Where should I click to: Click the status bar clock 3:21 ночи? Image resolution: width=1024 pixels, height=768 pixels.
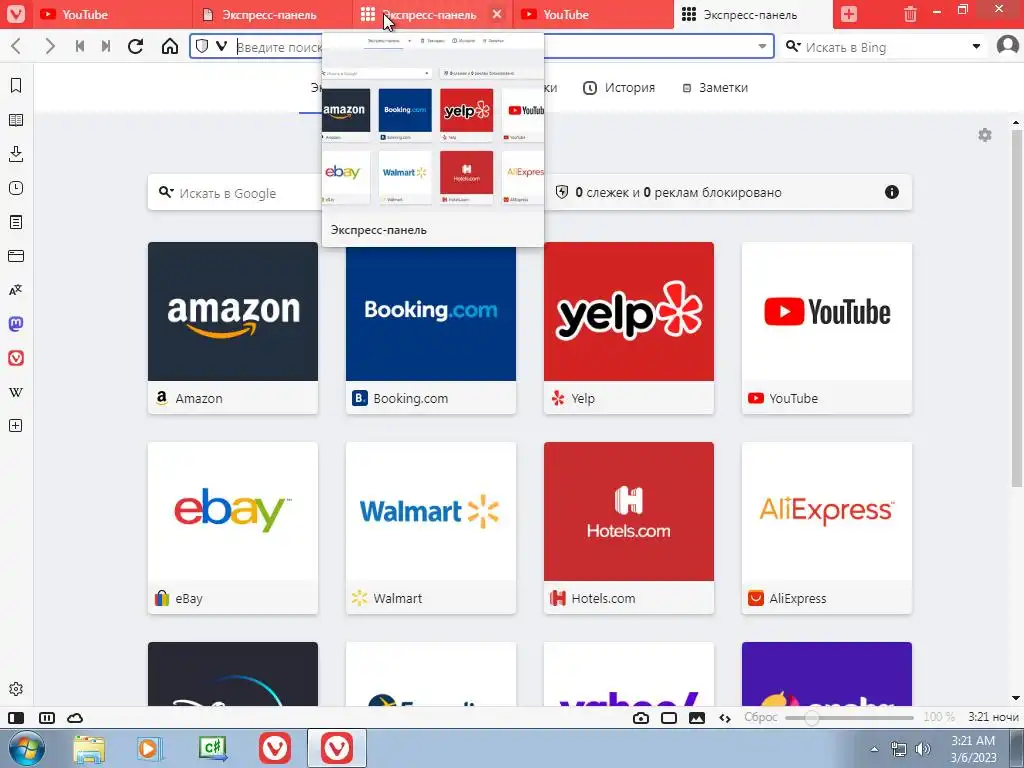click(993, 717)
